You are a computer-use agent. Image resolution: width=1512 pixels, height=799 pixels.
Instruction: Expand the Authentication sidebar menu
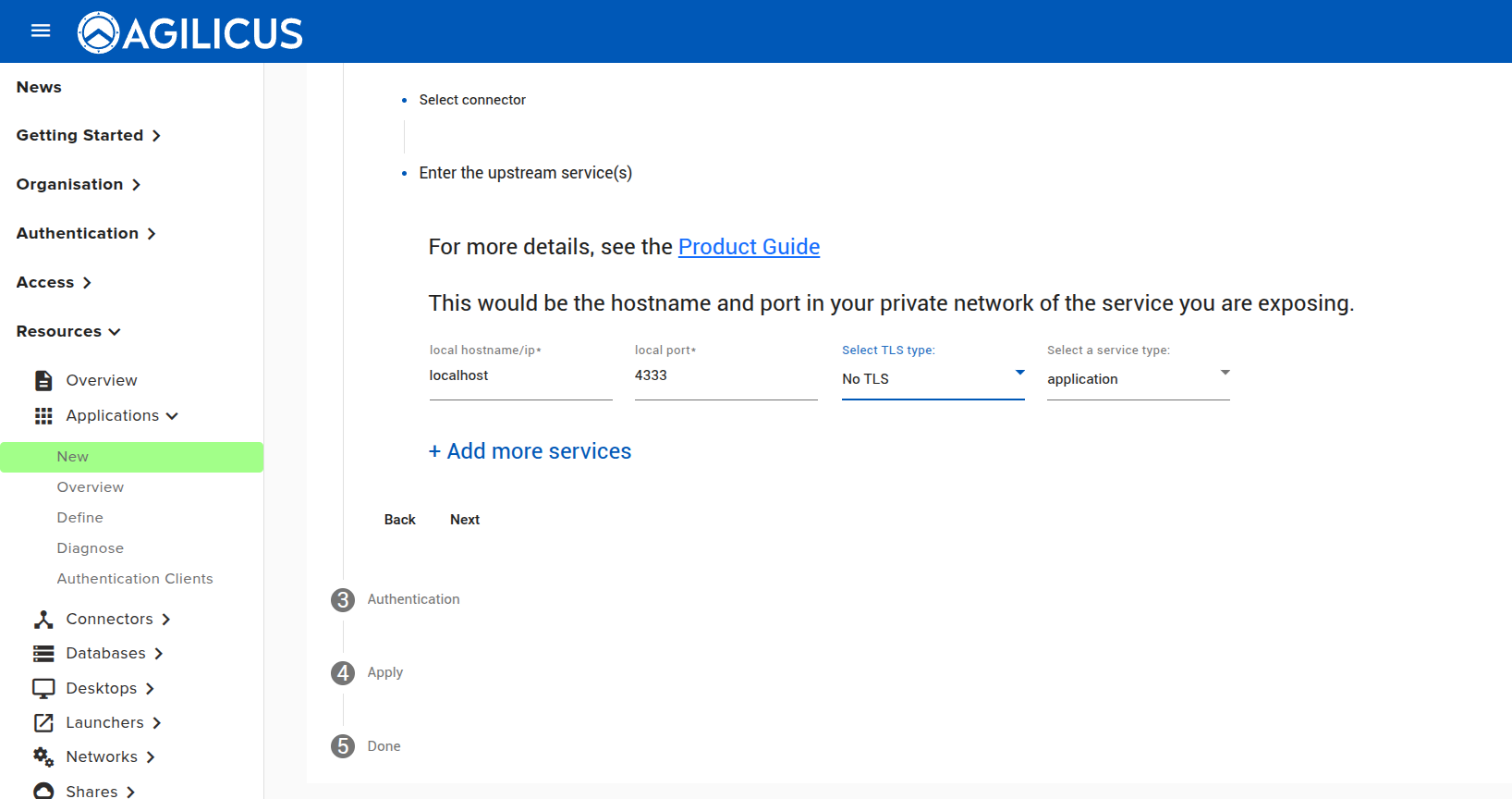pos(86,233)
